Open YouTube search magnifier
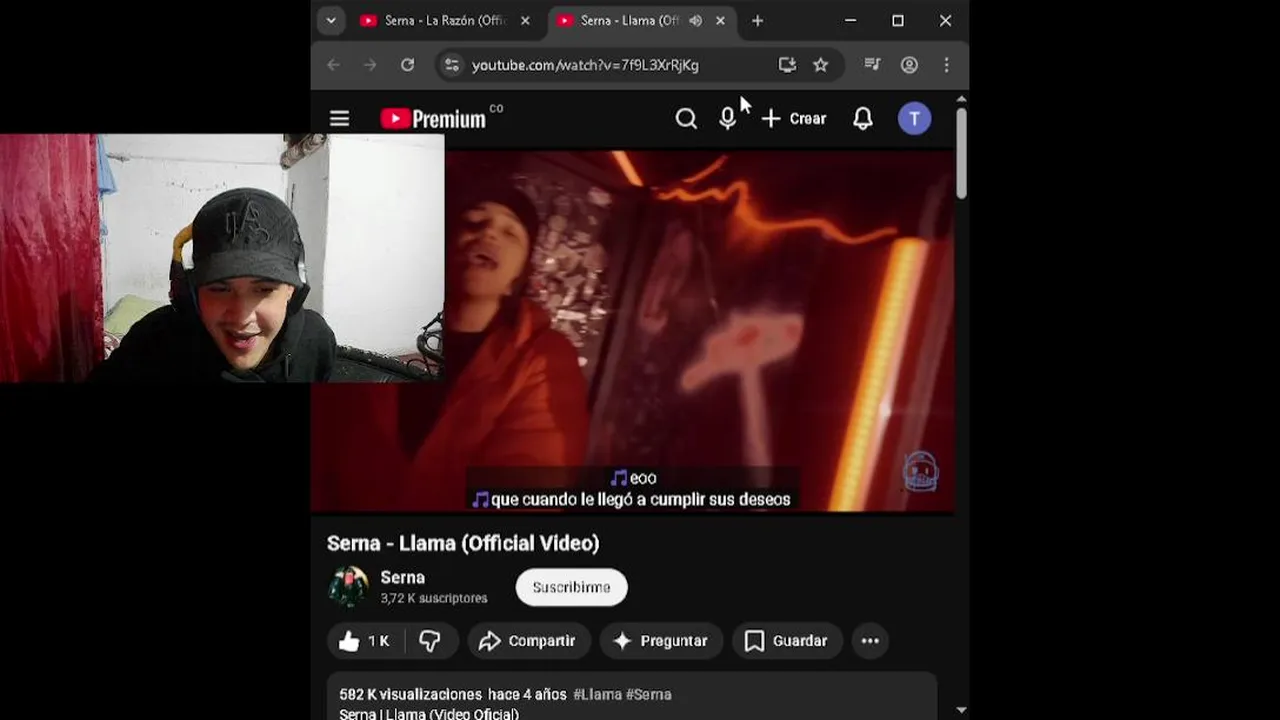Screen dimensions: 1280x720 click(x=686, y=119)
